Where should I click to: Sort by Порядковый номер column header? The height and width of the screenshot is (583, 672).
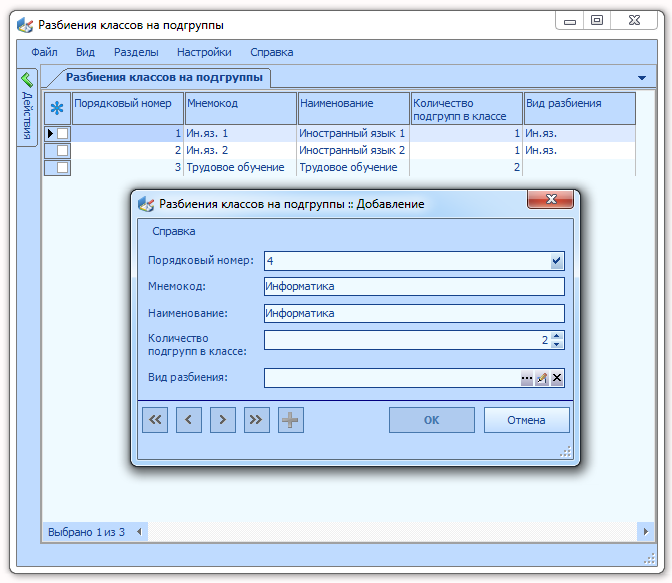tap(128, 108)
